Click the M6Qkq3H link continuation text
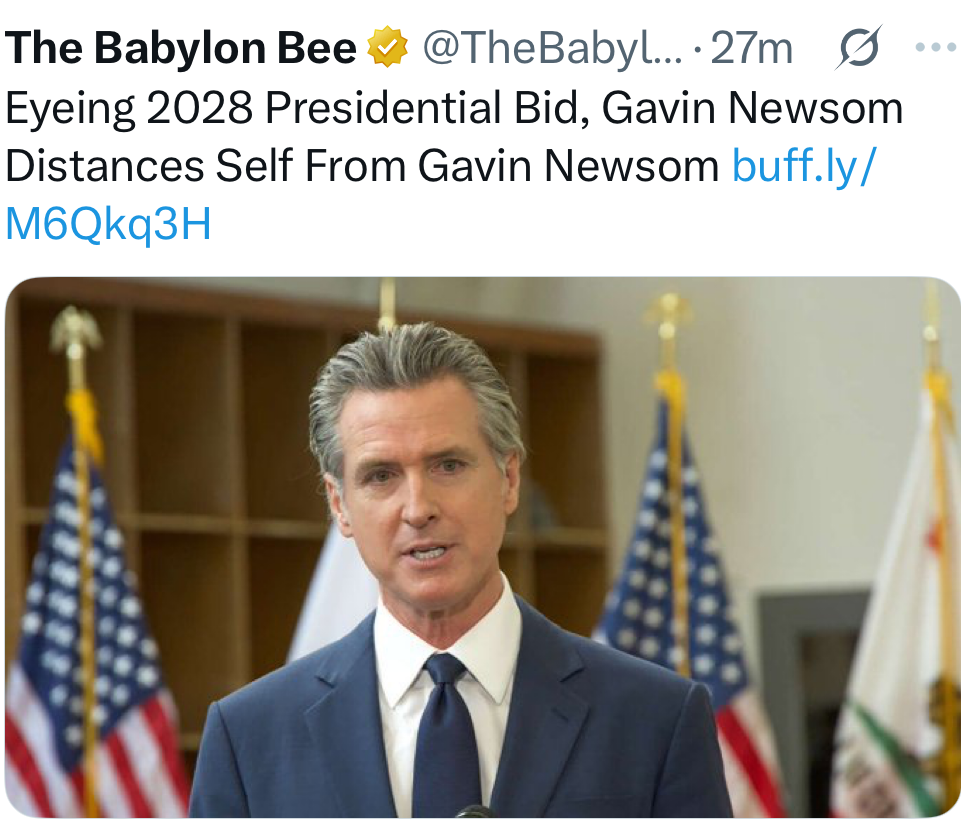The height and width of the screenshot is (824, 961). (108, 225)
